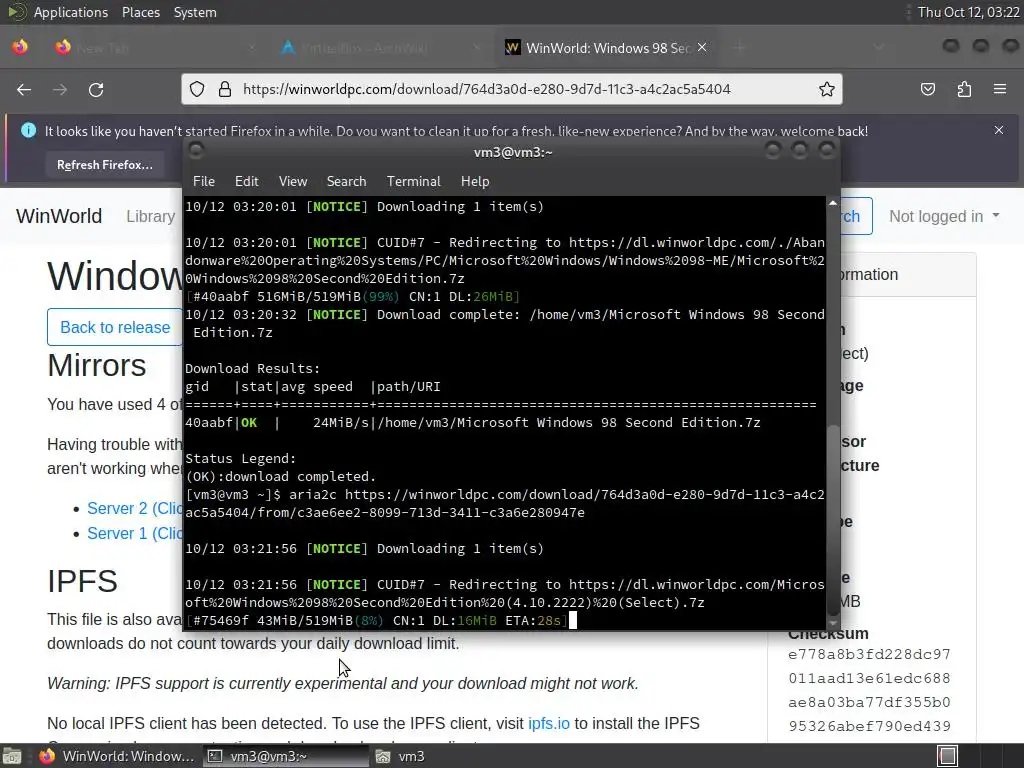The image size is (1024, 768).
Task: Show site tracking protection shield info
Action: pyautogui.click(x=197, y=89)
